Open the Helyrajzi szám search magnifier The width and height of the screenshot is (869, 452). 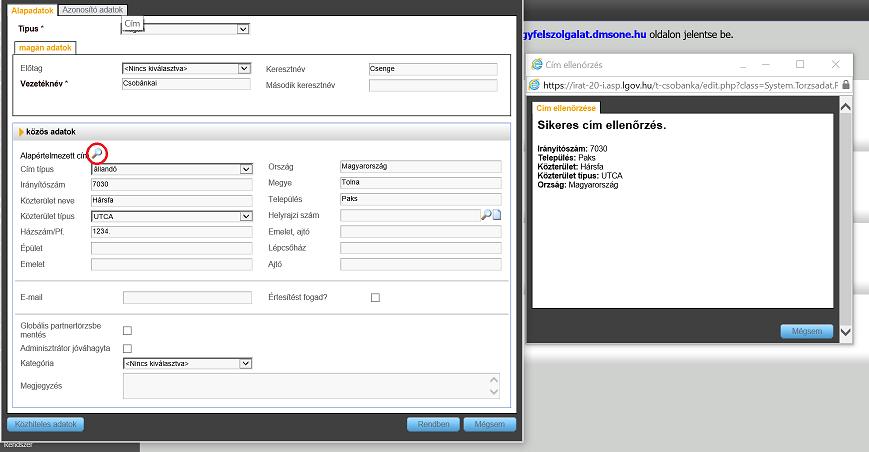(x=485, y=215)
